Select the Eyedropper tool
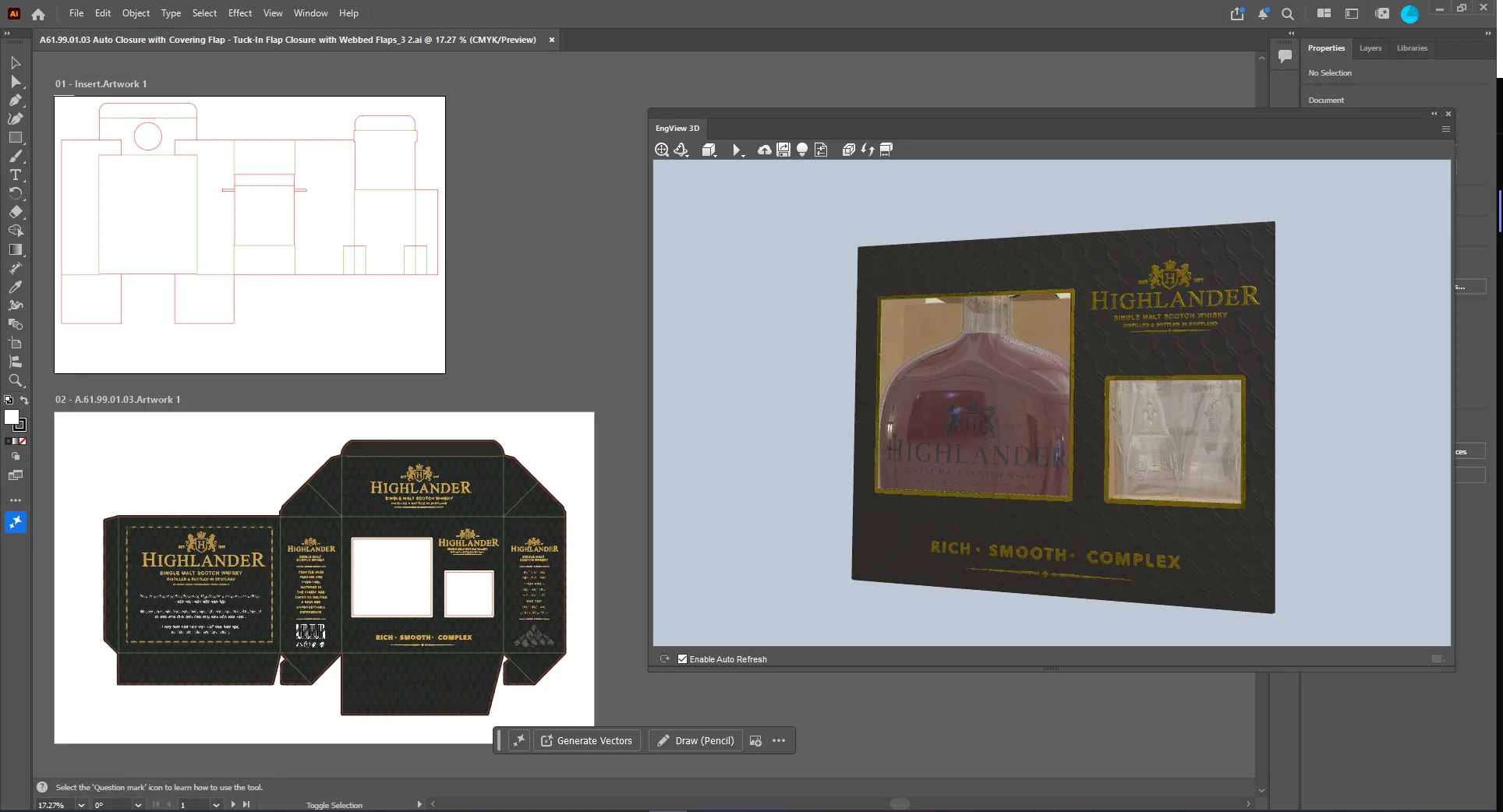The width and height of the screenshot is (1503, 812). [x=16, y=288]
